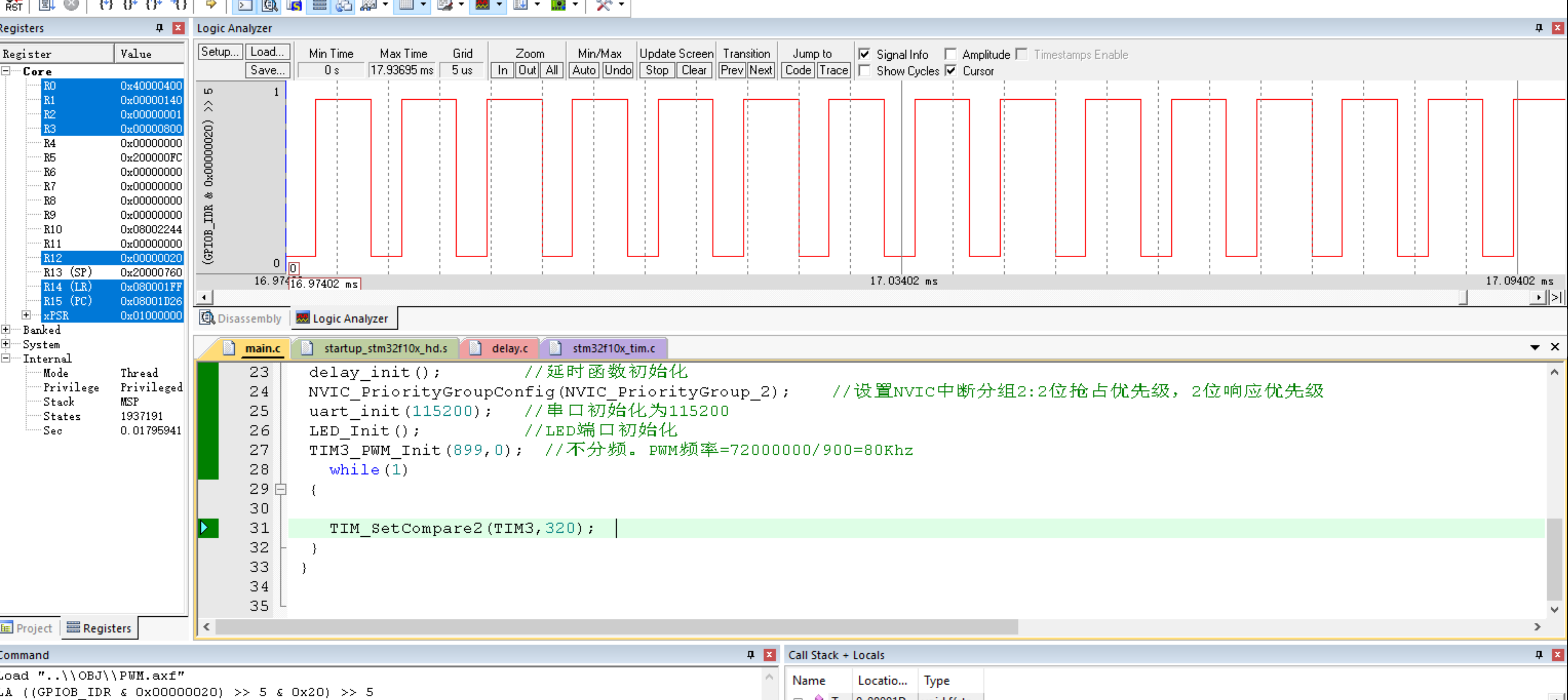Viewport: 1568px width, 700px height.
Task: Toggle the Command Window toolbar icon
Action: (x=245, y=5)
